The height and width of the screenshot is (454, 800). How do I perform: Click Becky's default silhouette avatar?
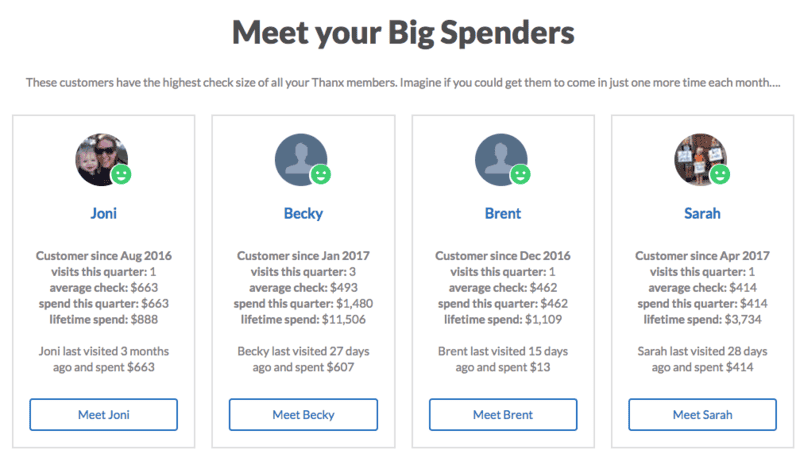301,160
